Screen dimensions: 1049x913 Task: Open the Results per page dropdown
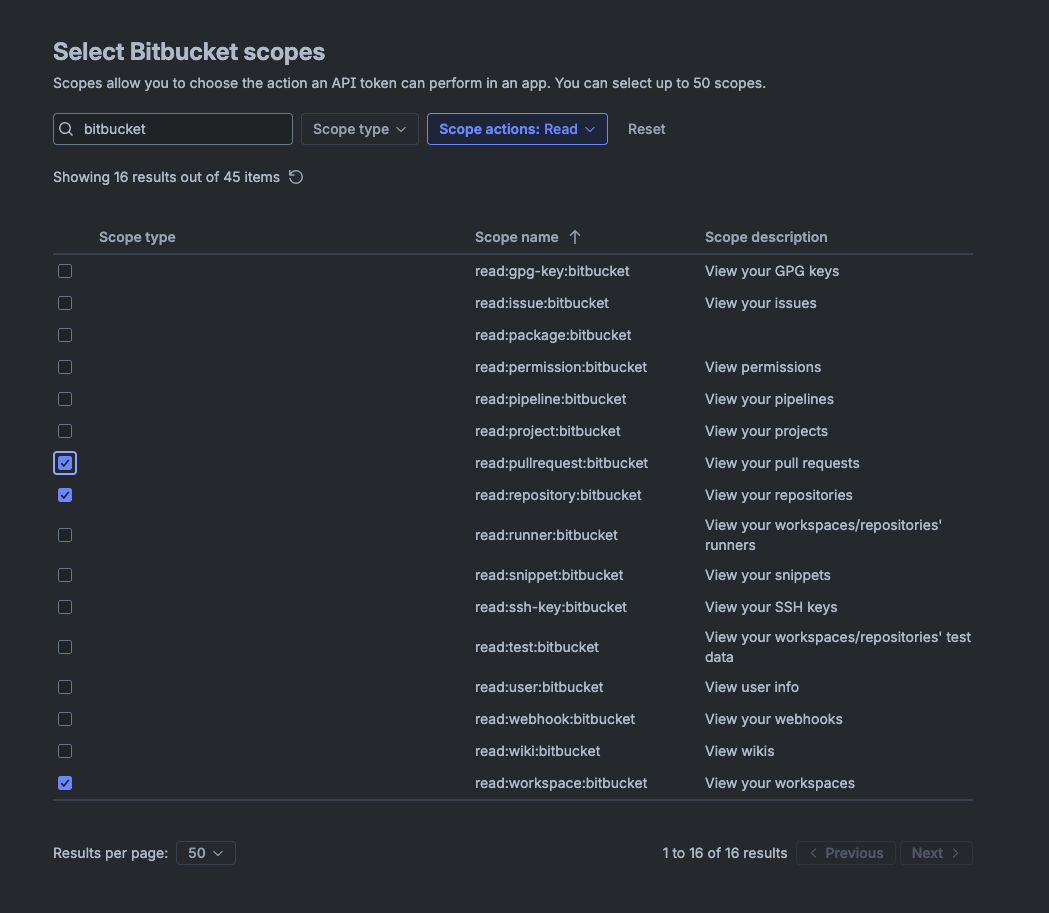[x=205, y=852]
